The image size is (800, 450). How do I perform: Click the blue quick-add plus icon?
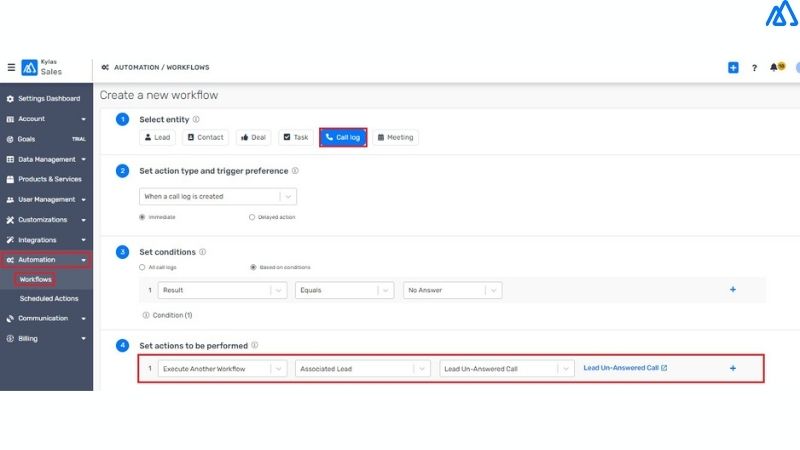tap(733, 67)
